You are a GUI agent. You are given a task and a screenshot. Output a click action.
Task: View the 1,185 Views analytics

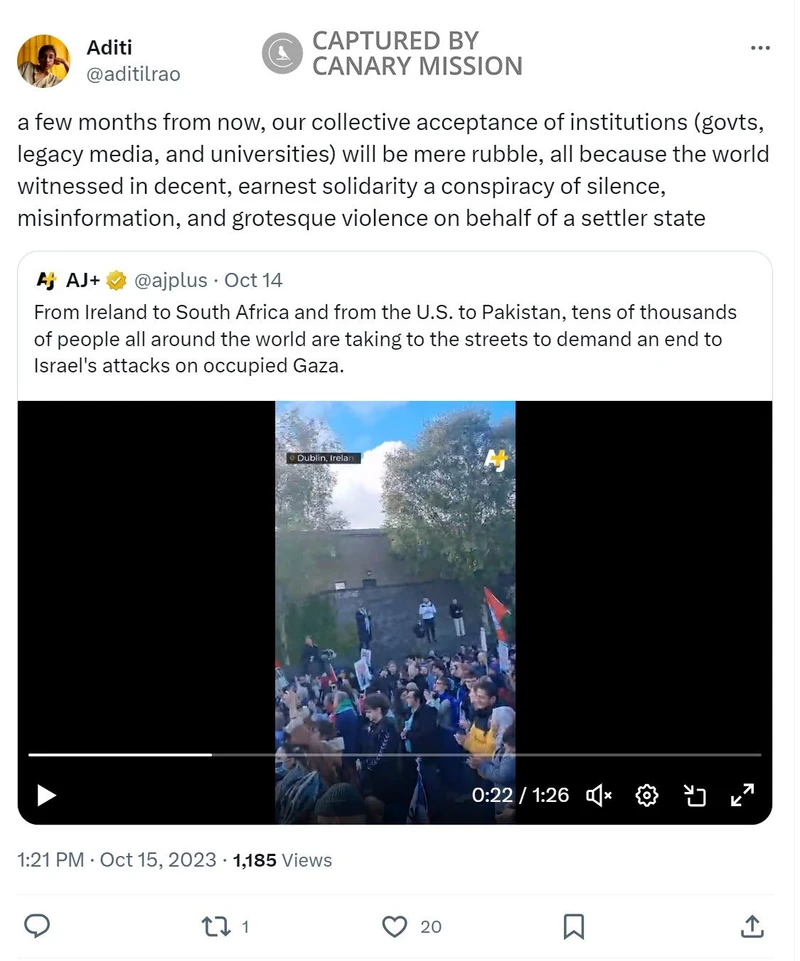click(282, 859)
